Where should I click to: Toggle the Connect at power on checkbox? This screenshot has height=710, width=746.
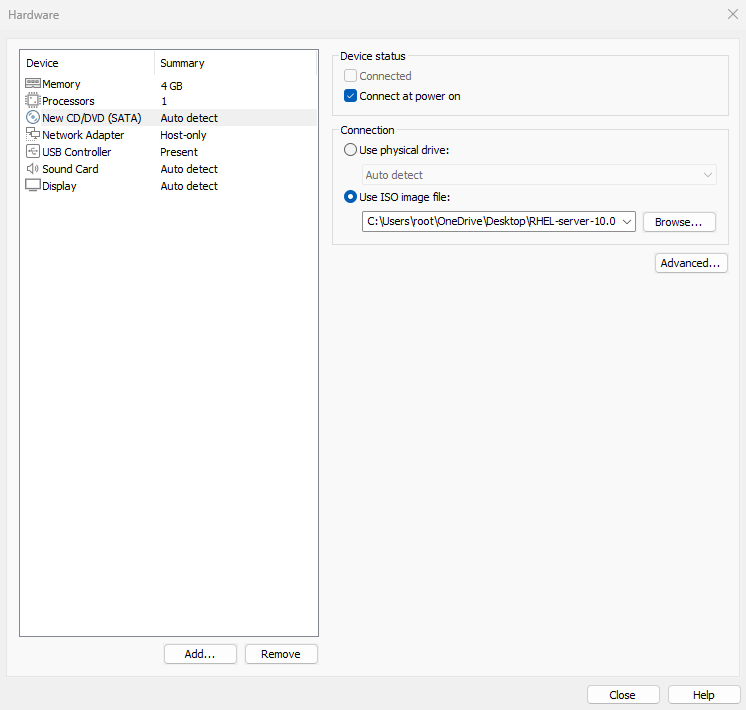click(x=350, y=96)
